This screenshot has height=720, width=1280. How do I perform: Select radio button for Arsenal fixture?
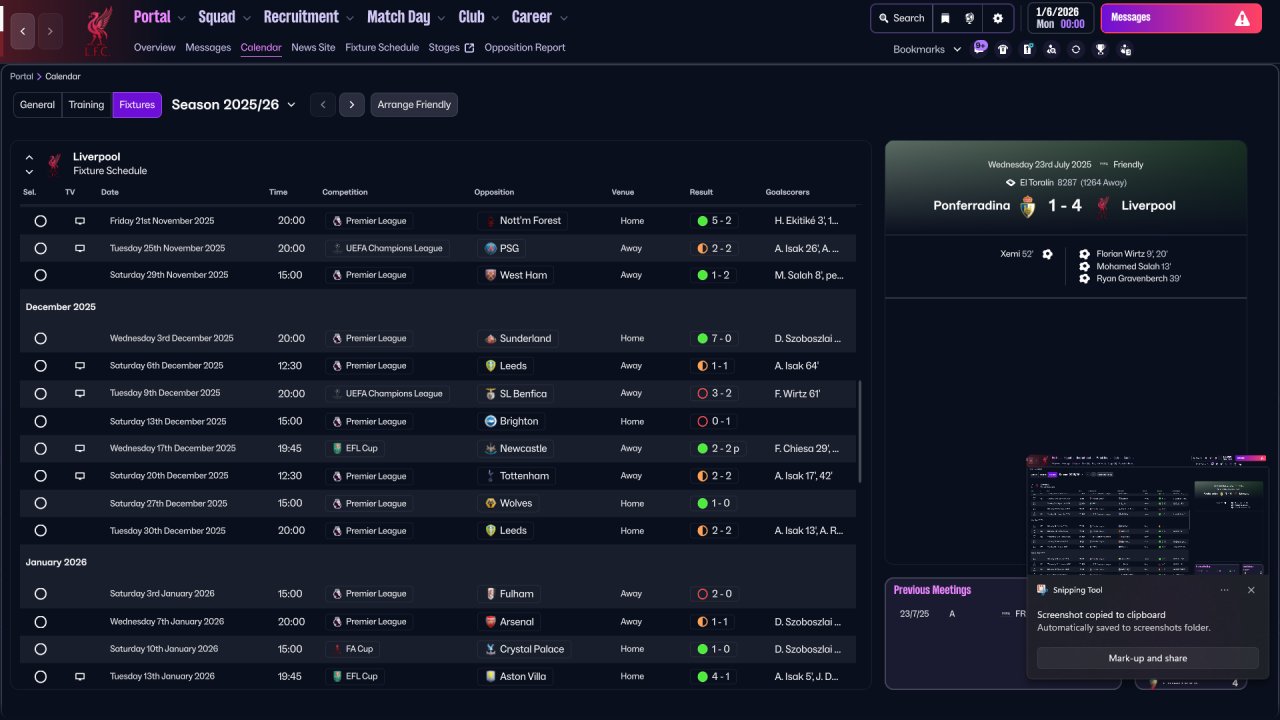click(40, 622)
